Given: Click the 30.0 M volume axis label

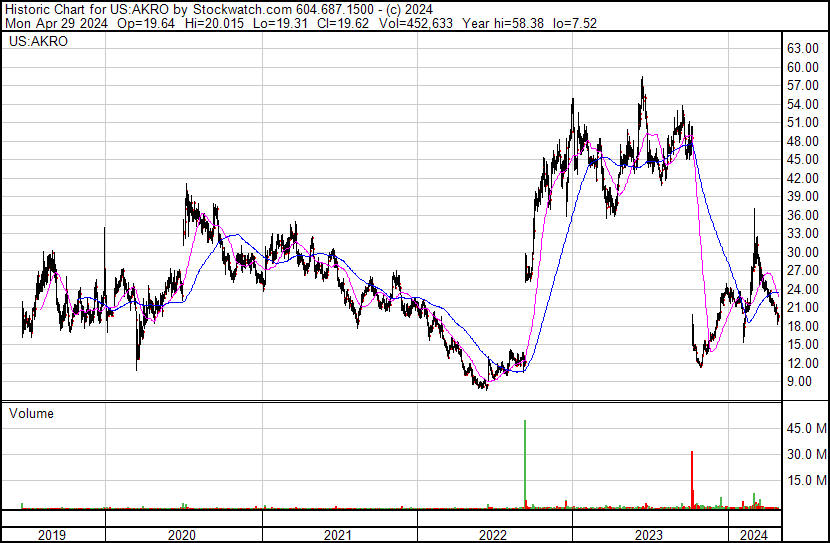Looking at the screenshot, I should point(805,454).
